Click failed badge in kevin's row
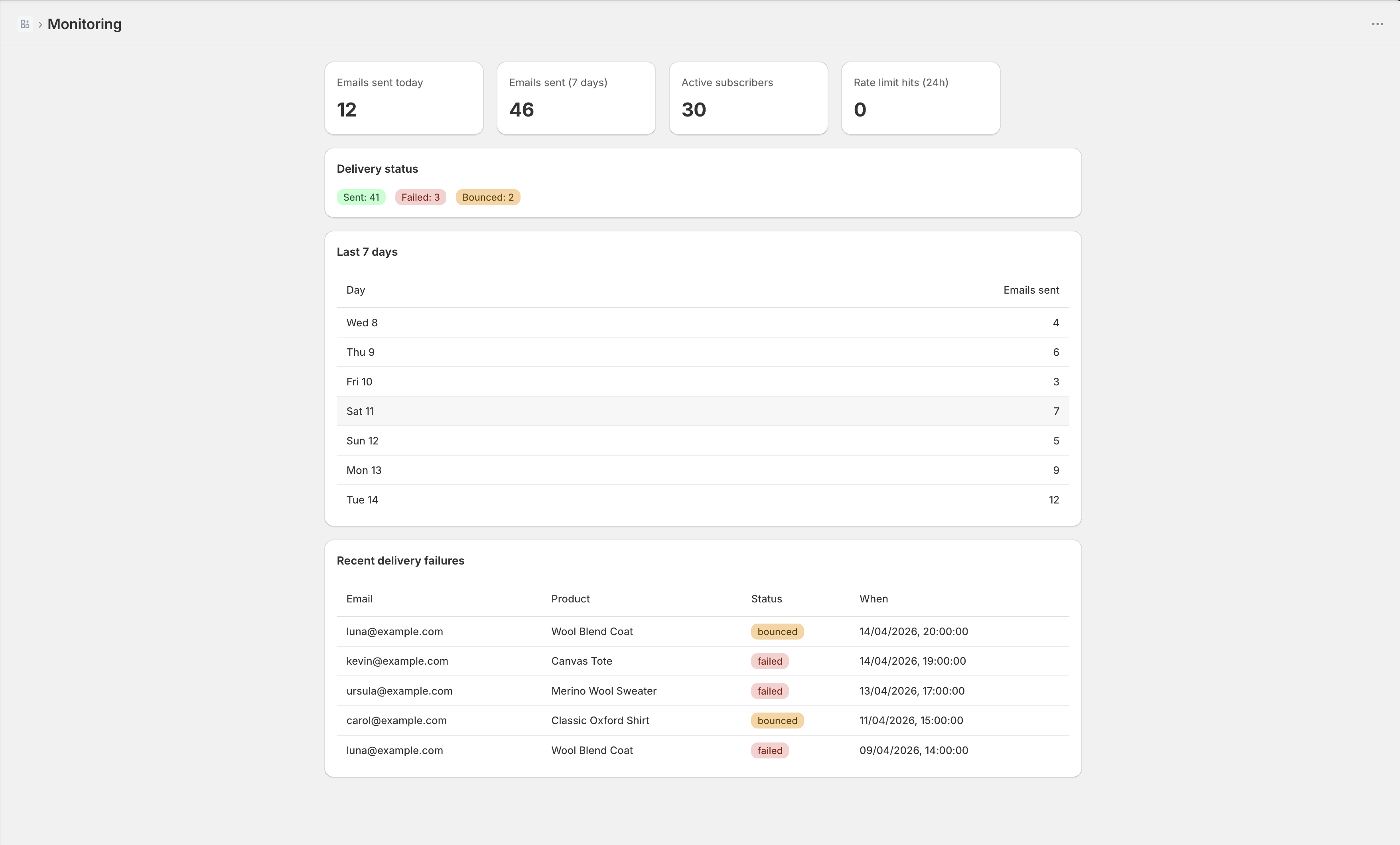 pyautogui.click(x=770, y=661)
